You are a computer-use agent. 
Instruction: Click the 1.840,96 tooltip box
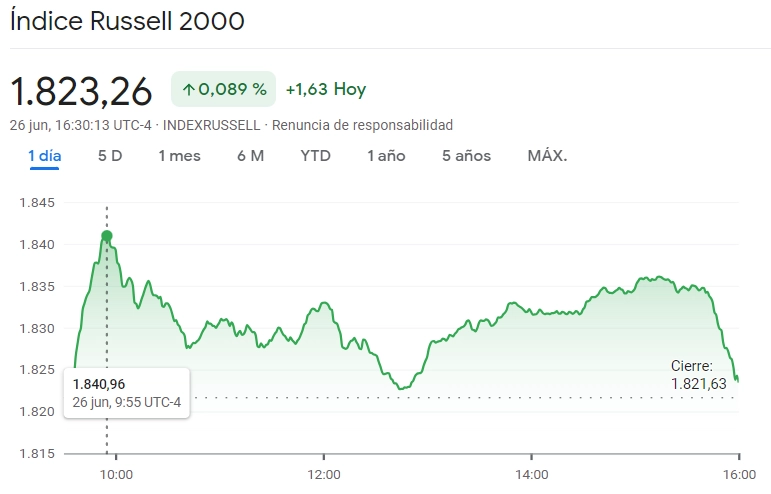pos(127,393)
